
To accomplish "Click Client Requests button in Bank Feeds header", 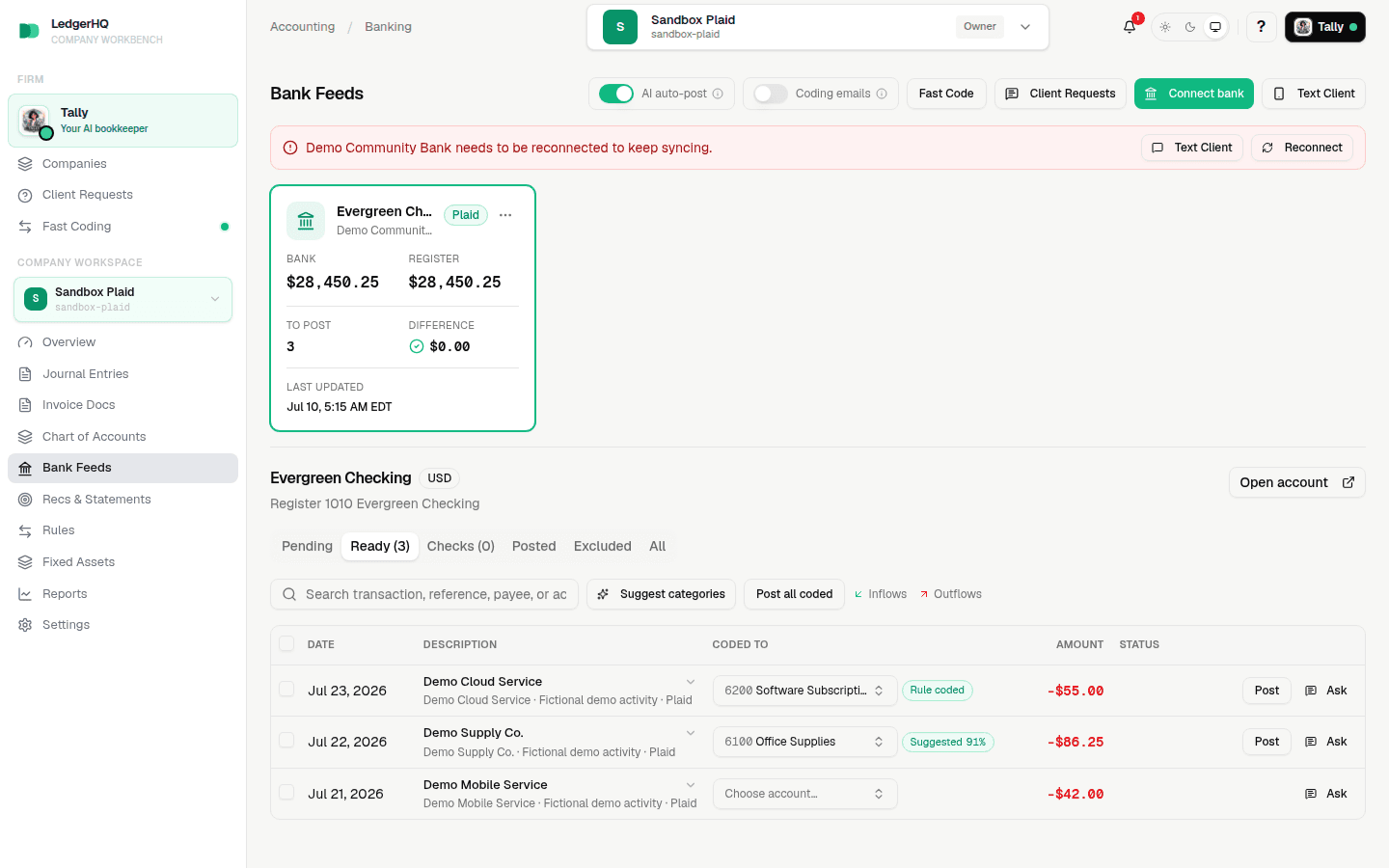I will [x=1060, y=94].
